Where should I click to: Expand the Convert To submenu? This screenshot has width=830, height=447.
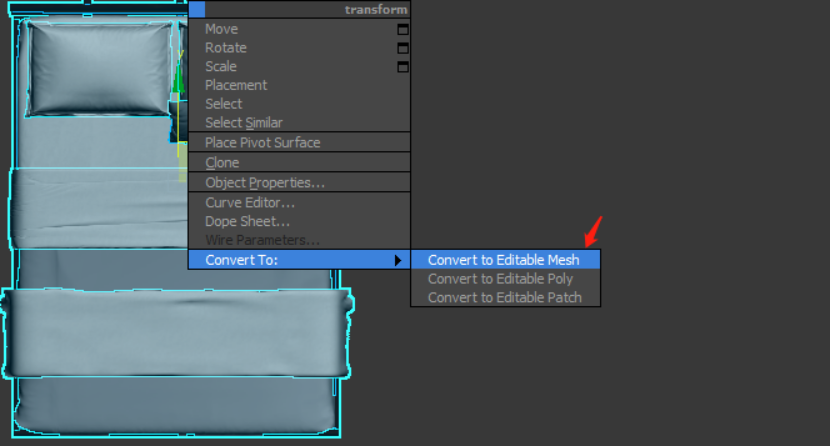299,260
